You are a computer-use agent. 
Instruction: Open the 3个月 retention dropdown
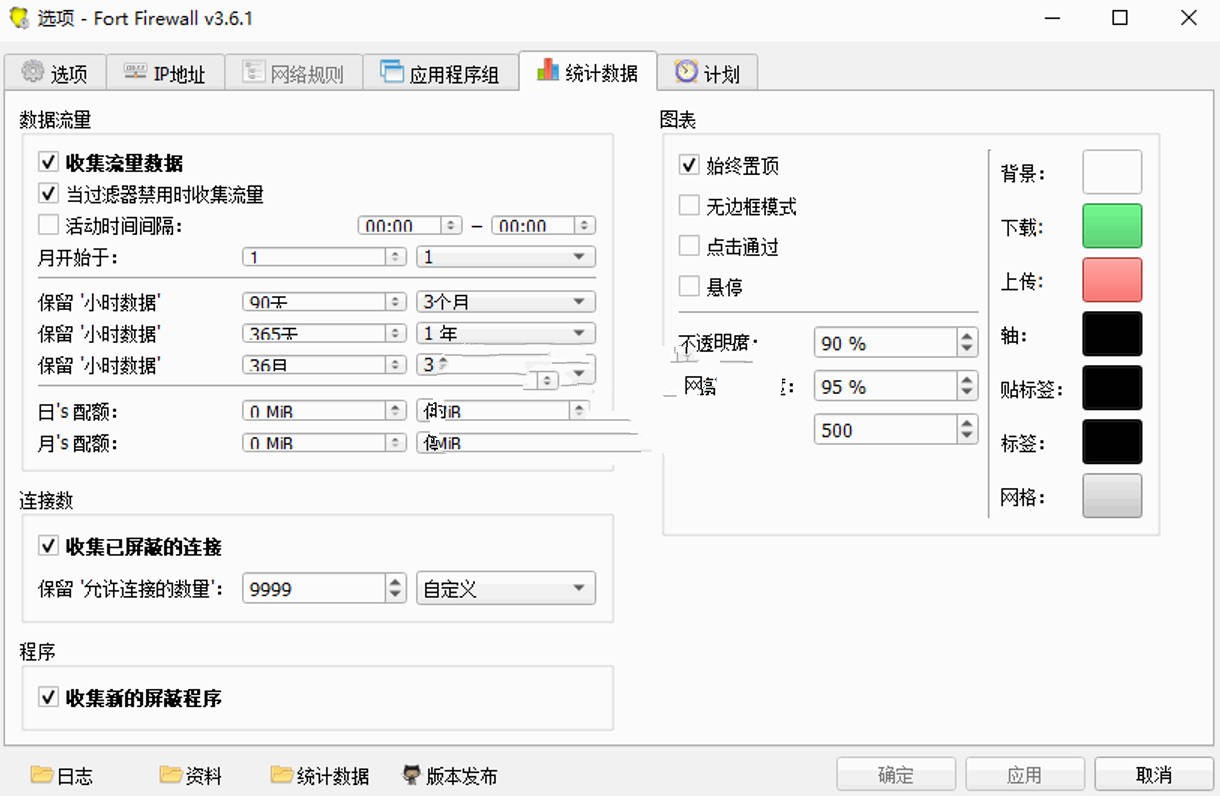click(506, 301)
